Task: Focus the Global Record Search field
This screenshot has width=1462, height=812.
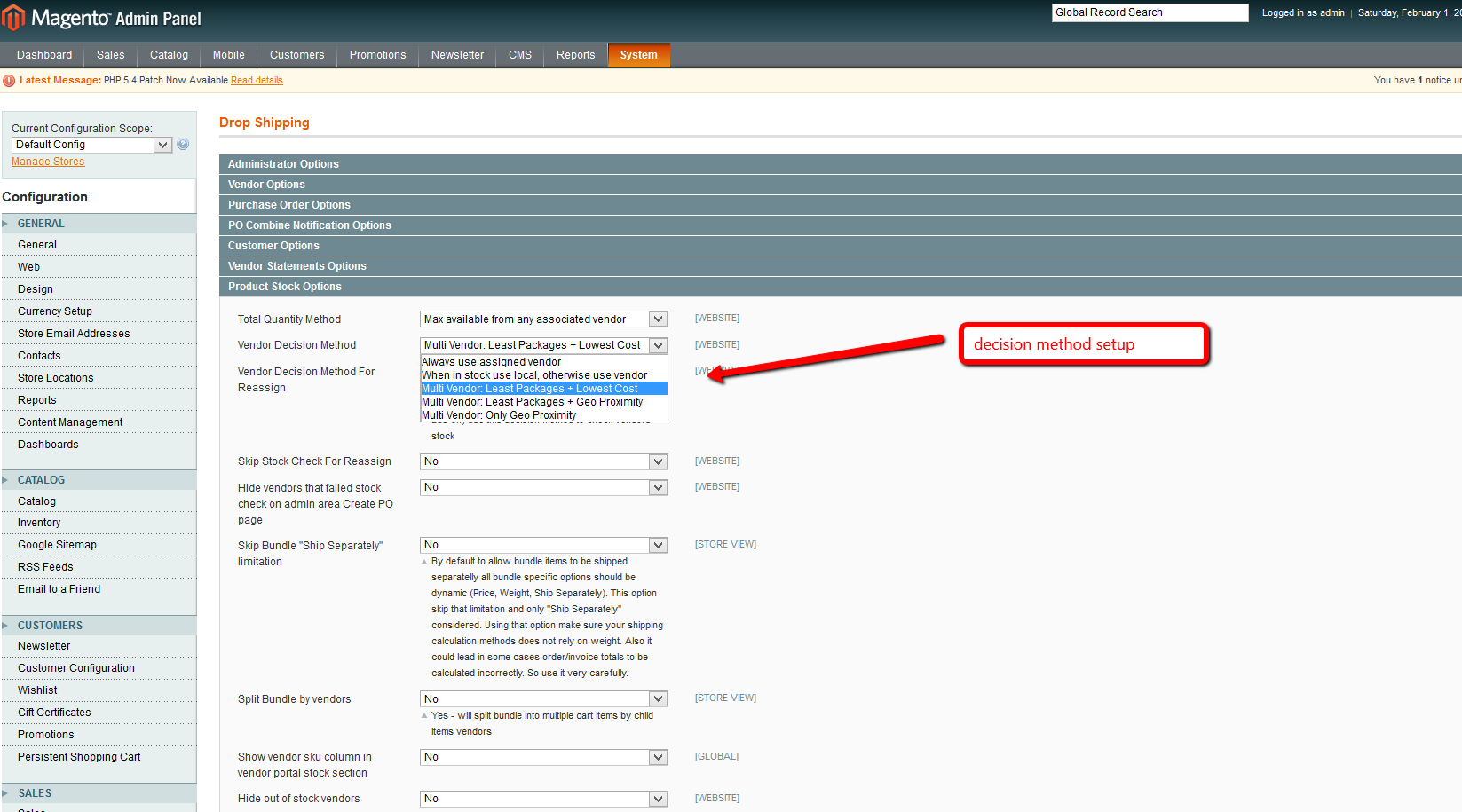Action: point(1150,12)
